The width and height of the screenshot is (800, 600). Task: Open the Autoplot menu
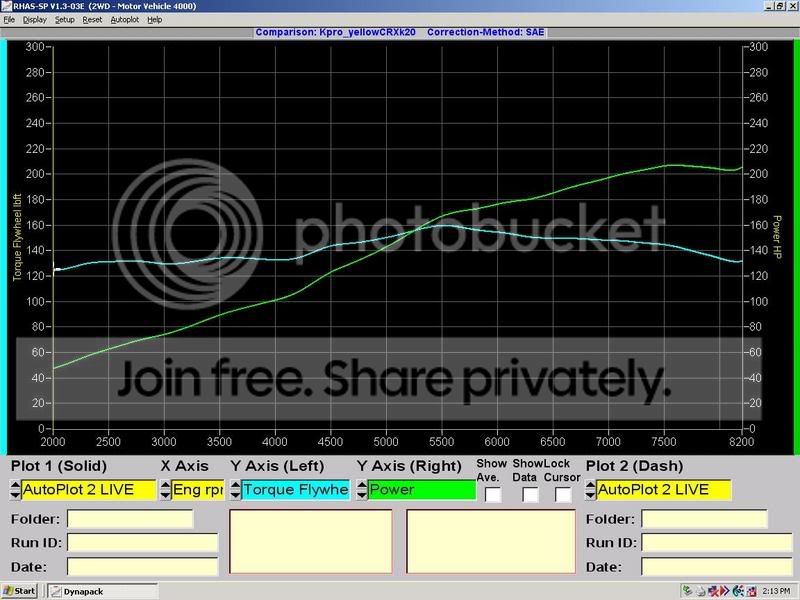pos(124,19)
